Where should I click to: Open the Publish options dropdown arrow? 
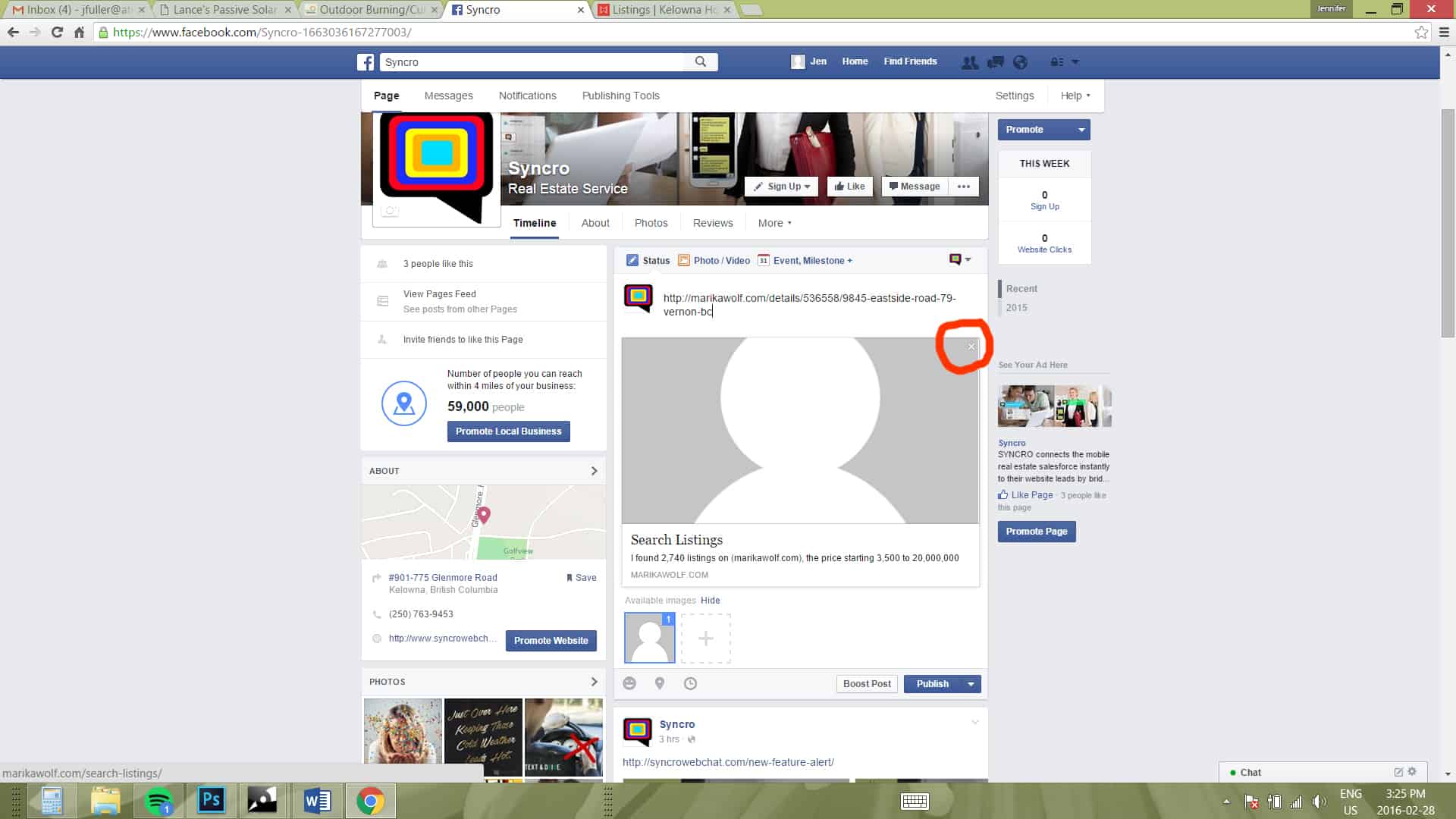point(971,684)
